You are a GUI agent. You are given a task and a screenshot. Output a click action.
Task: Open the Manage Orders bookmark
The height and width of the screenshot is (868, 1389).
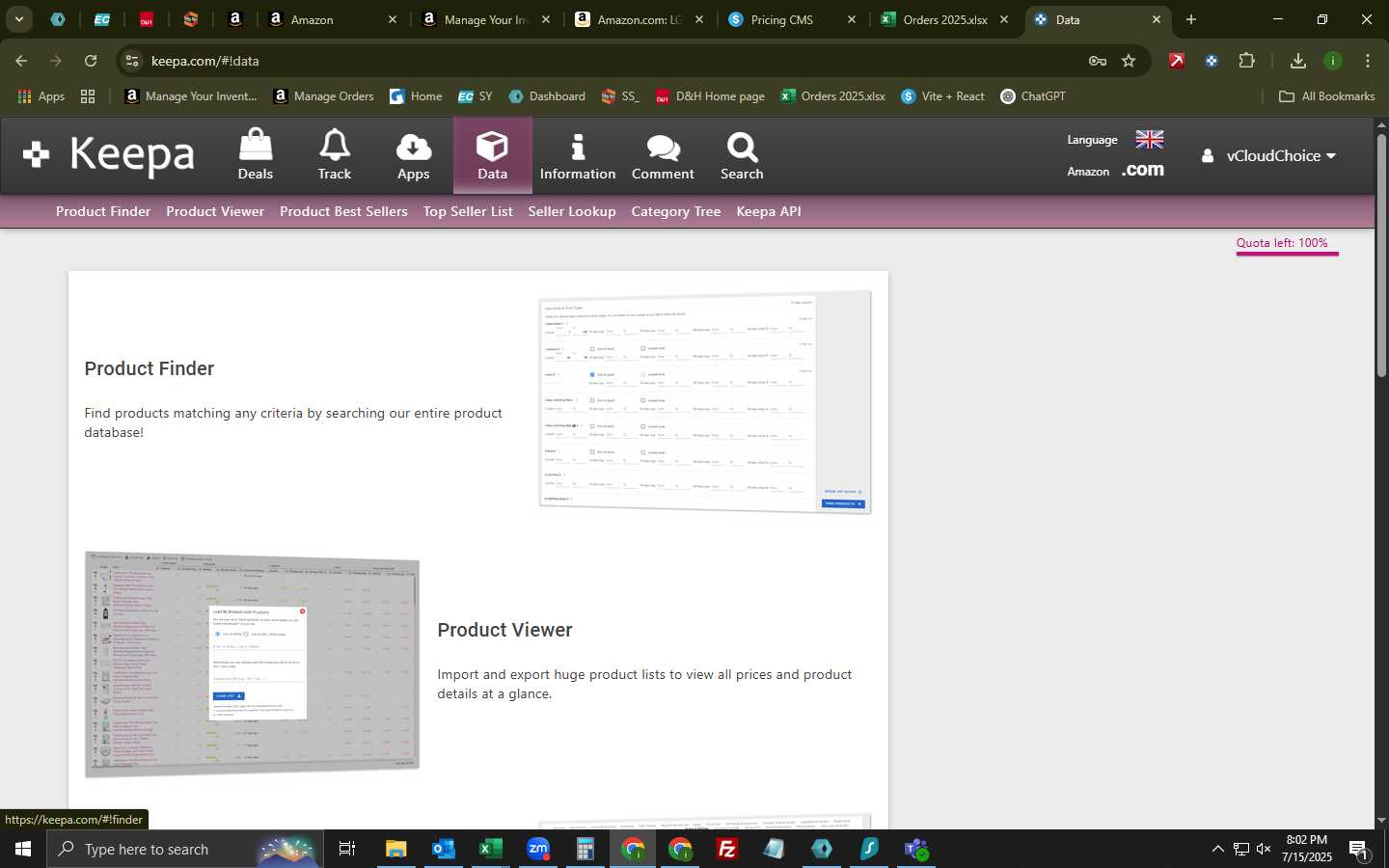click(323, 96)
